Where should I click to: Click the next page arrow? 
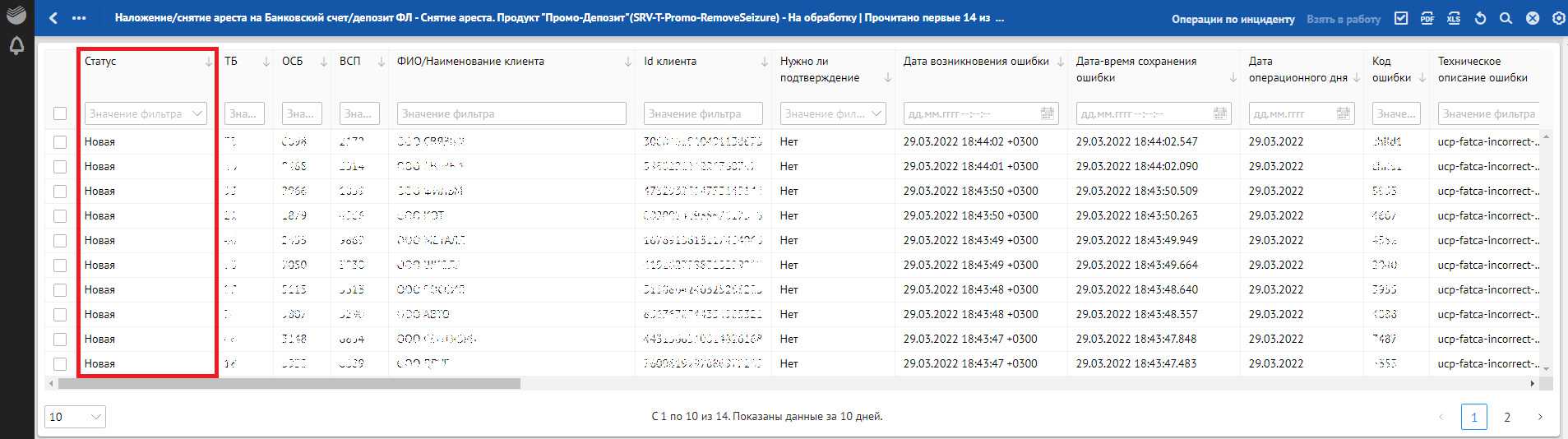(1539, 417)
